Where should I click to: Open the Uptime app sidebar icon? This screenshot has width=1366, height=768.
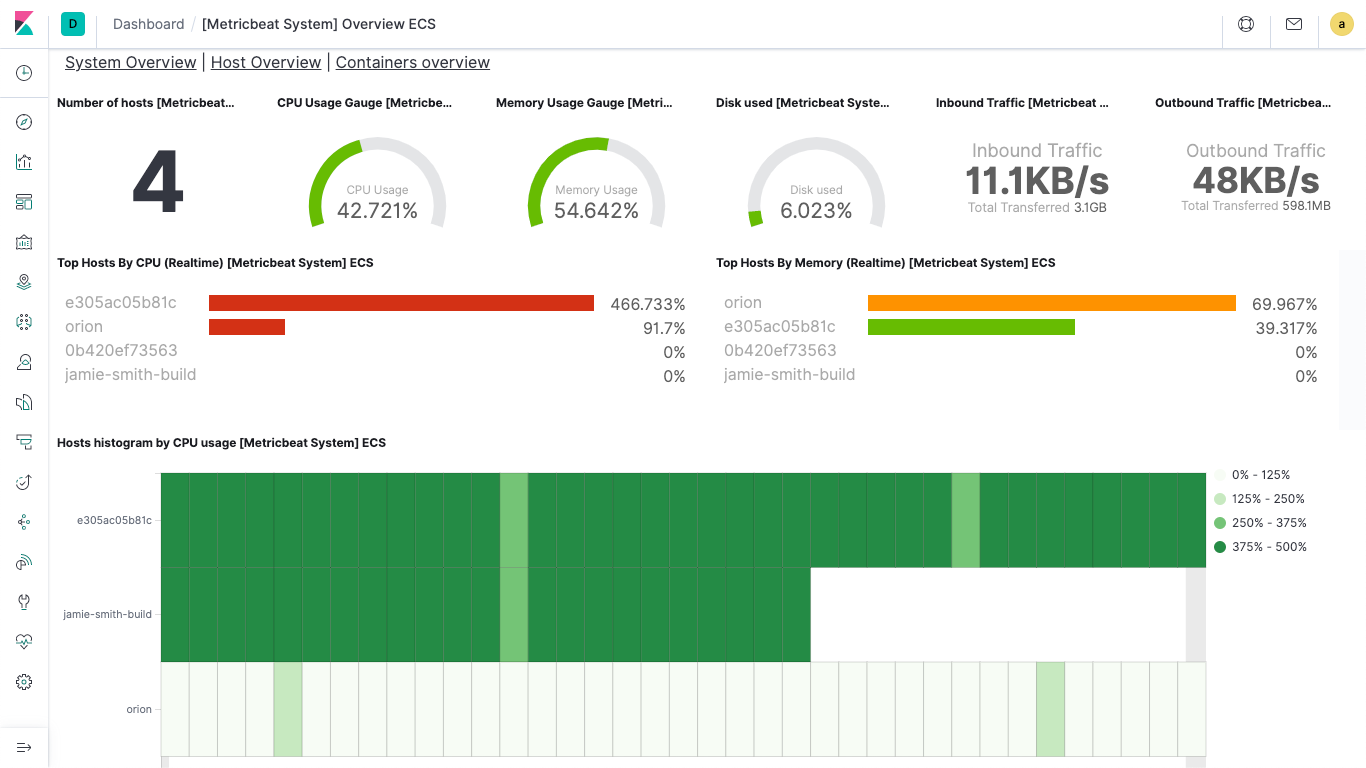(24, 482)
